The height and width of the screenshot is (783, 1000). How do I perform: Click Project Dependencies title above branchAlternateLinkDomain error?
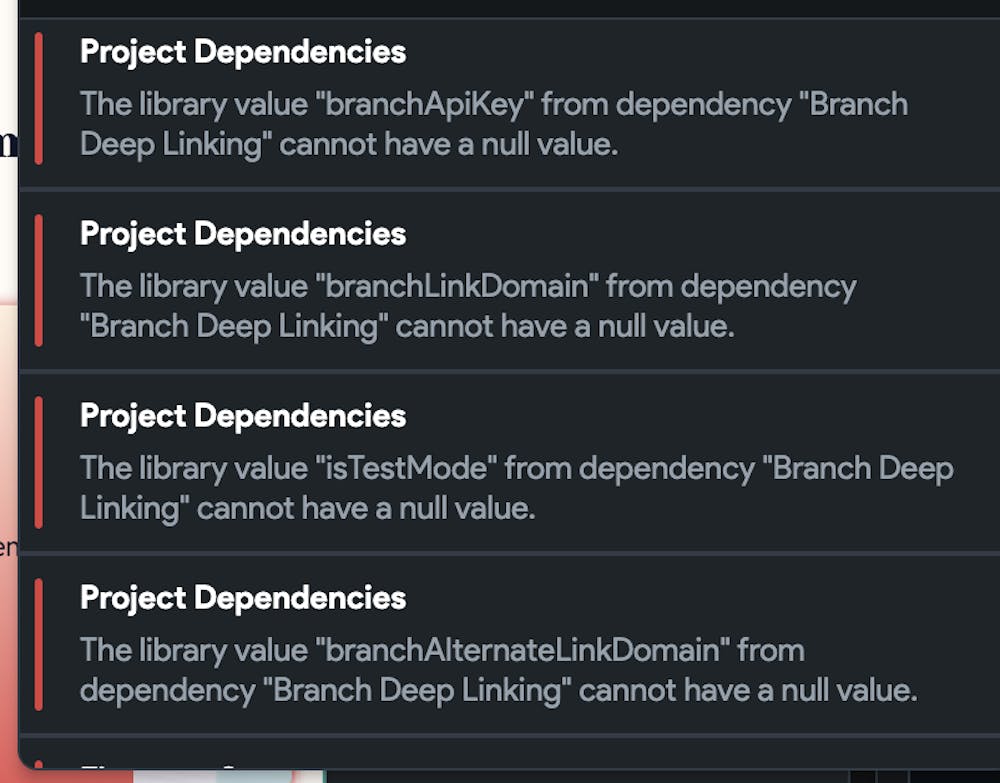pos(243,598)
